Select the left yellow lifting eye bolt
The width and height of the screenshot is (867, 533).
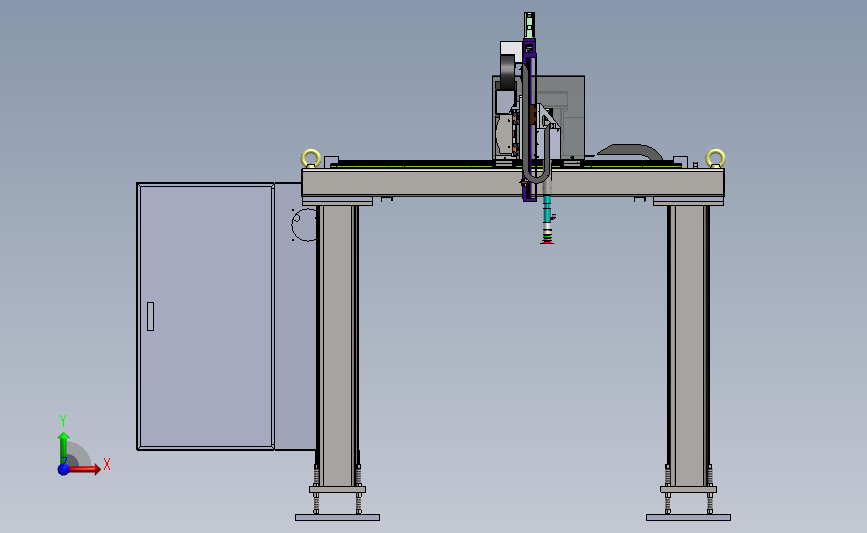(311, 158)
